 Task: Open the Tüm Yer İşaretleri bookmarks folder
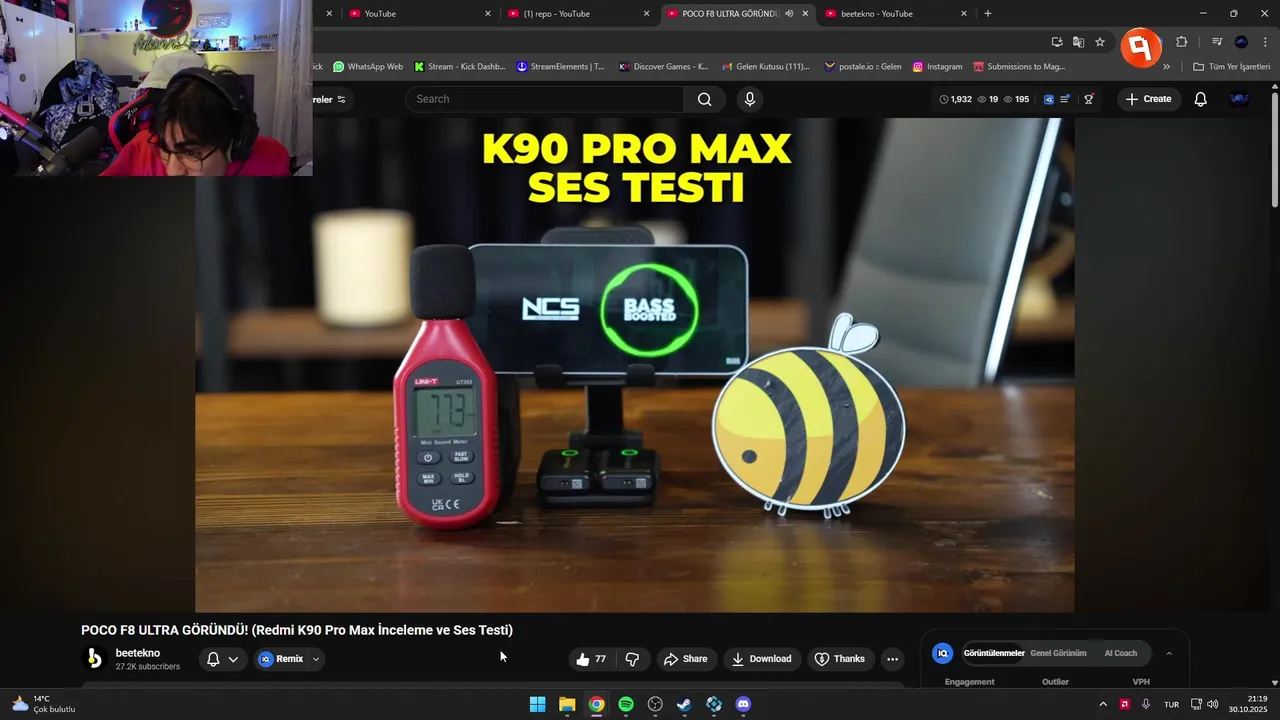tap(1231, 67)
